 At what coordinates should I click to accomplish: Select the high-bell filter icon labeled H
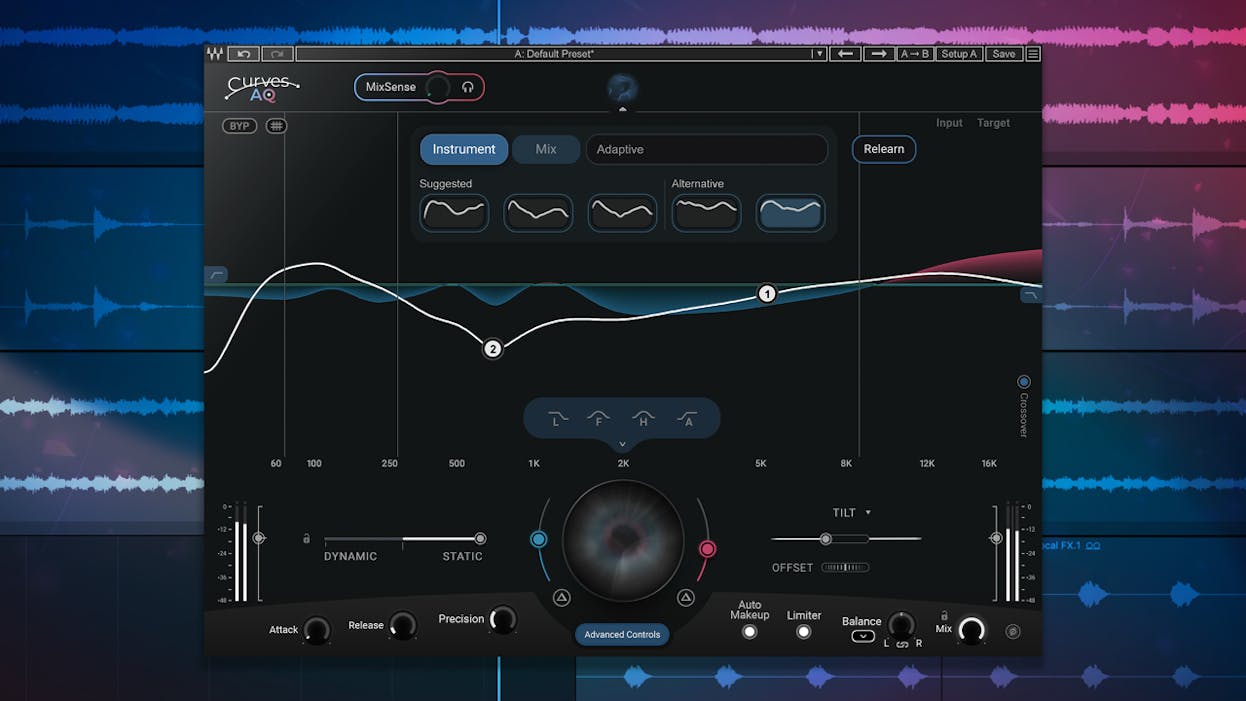coord(643,418)
